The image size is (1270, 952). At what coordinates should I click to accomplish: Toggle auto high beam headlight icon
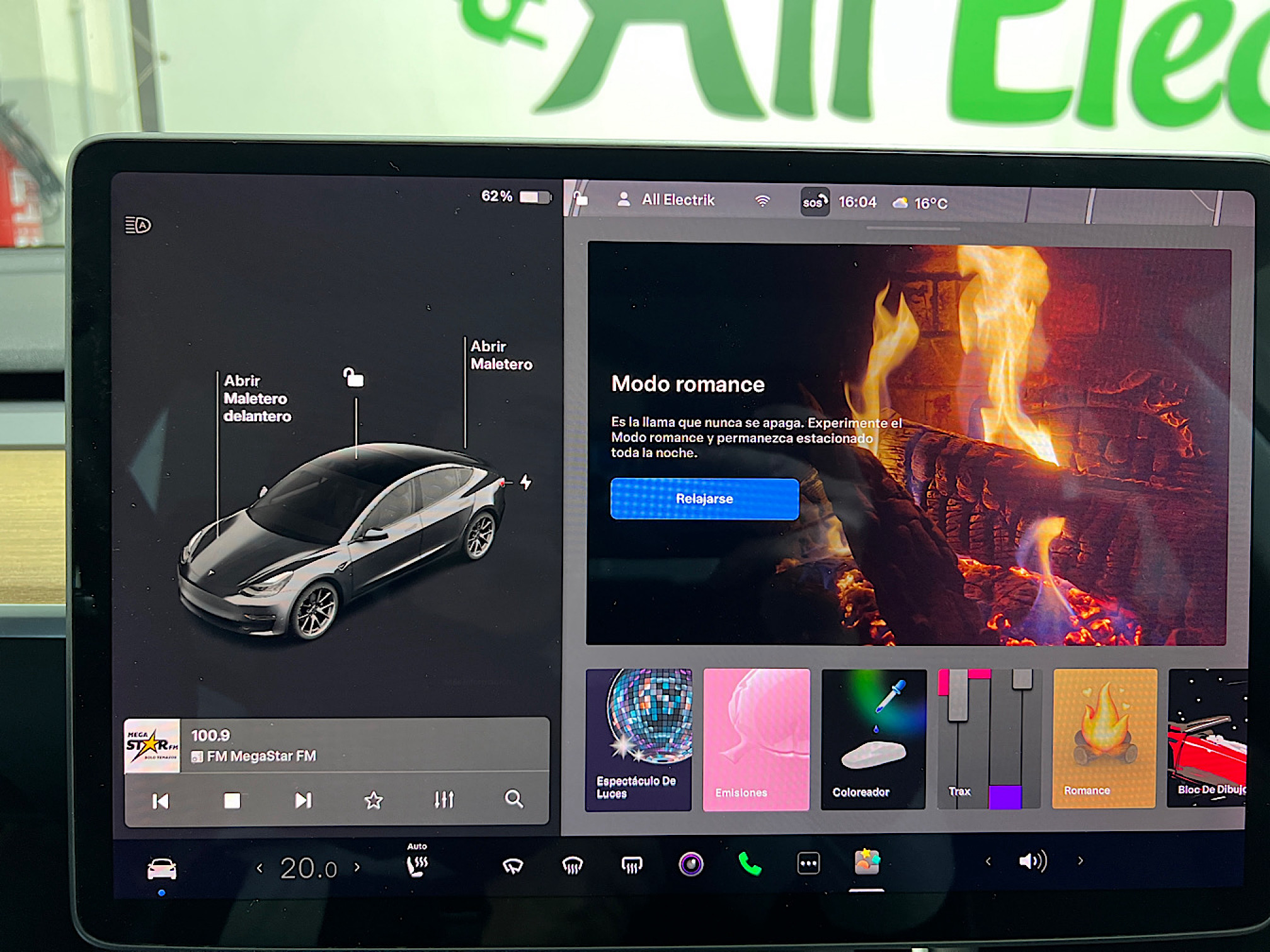(138, 225)
